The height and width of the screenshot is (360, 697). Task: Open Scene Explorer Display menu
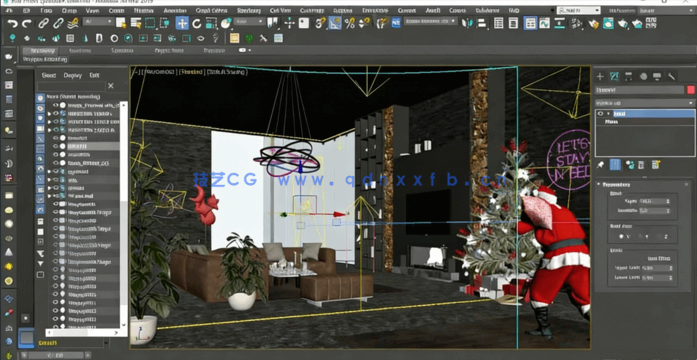(x=72, y=75)
